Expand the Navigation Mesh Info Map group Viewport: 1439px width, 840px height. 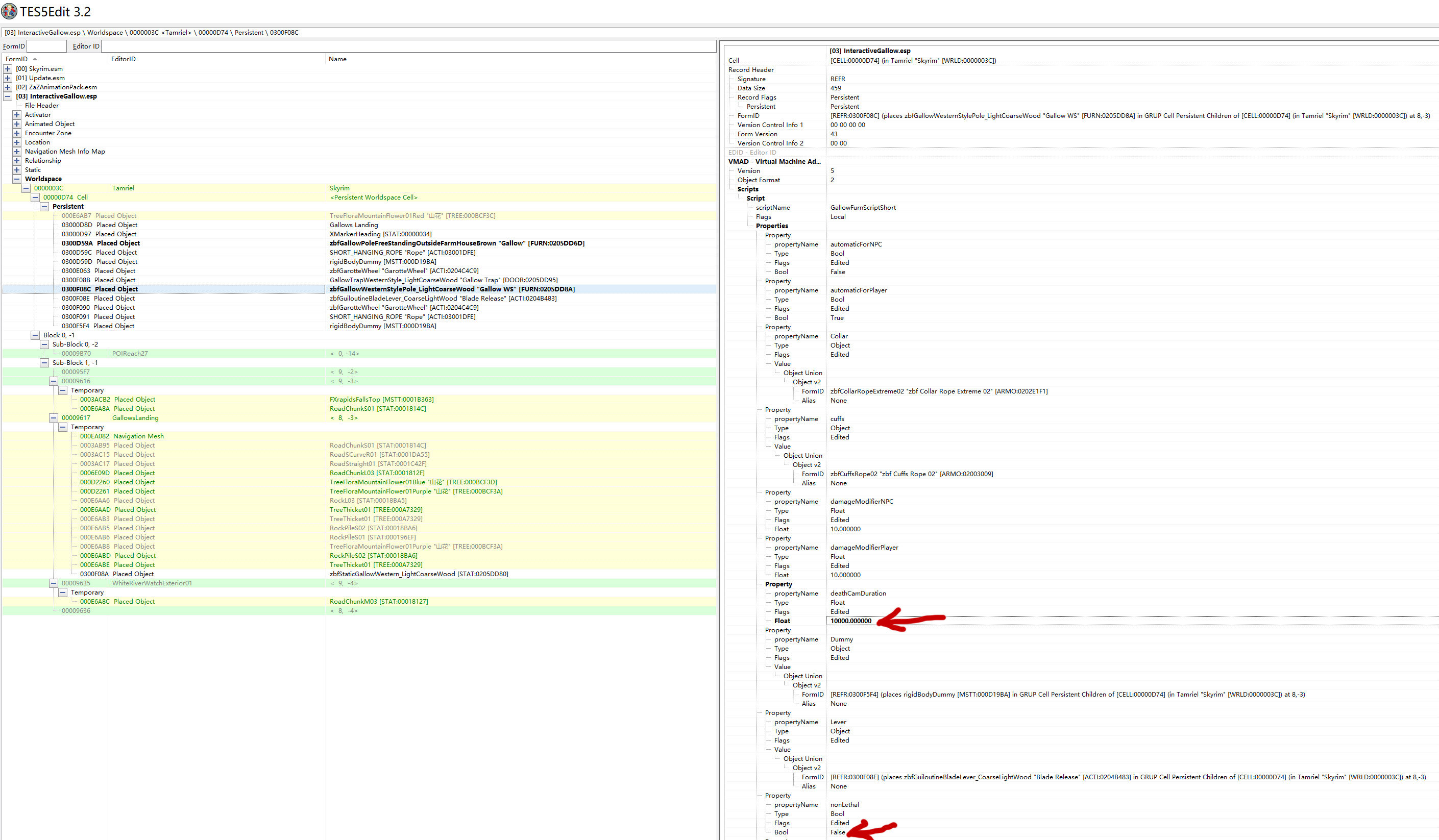tap(16, 152)
